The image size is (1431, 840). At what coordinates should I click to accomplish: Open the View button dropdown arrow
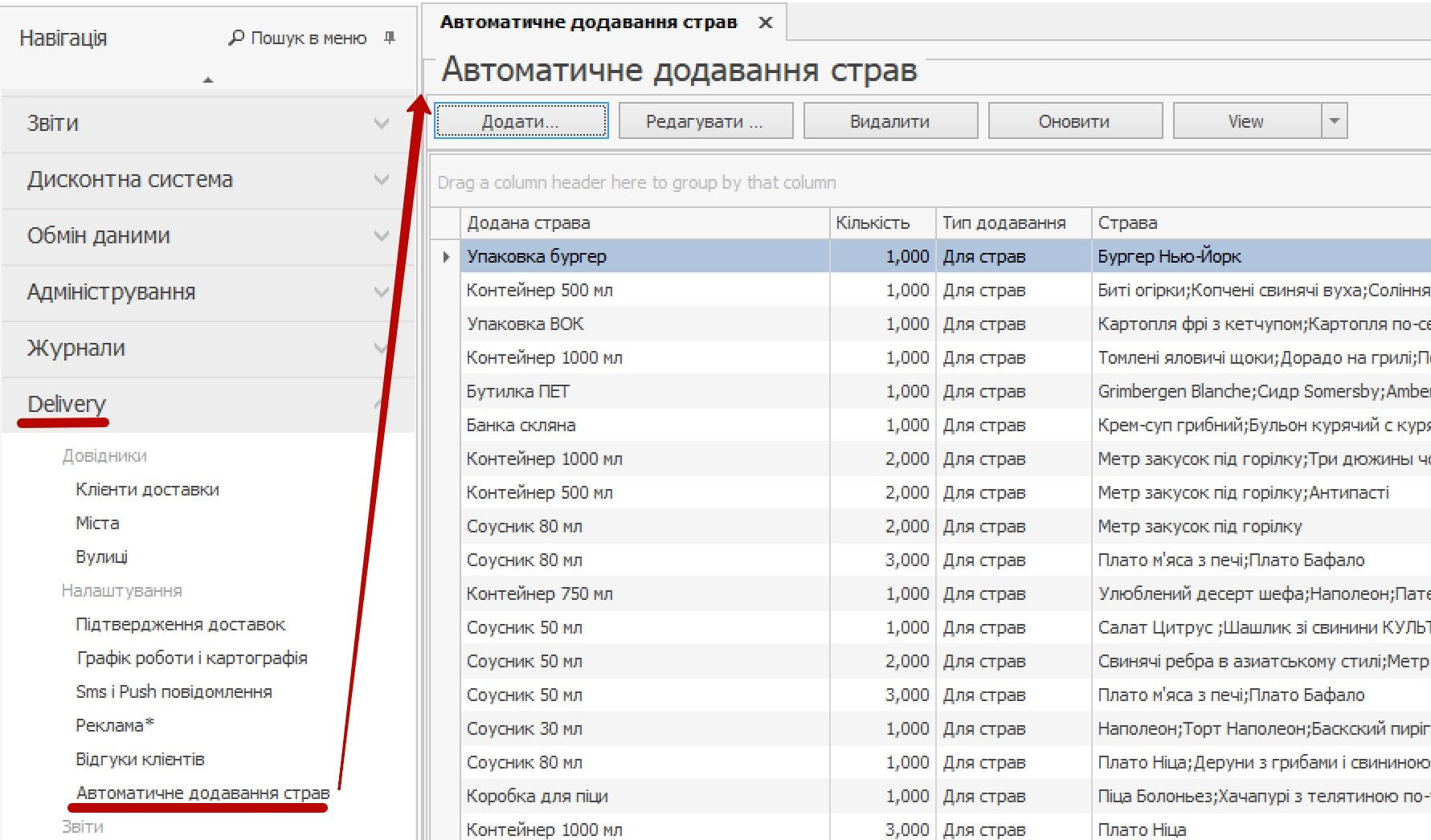pyautogui.click(x=1334, y=121)
